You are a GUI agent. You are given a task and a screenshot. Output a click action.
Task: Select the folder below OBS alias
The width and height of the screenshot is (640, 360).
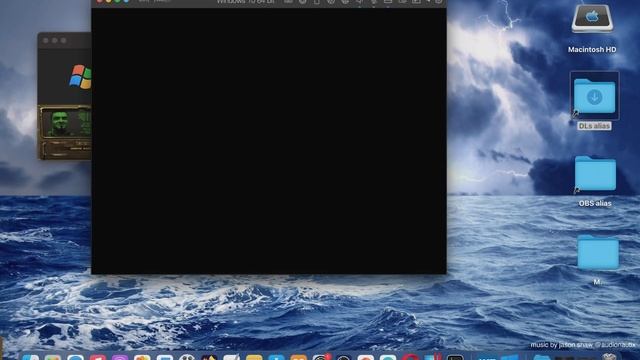598,252
